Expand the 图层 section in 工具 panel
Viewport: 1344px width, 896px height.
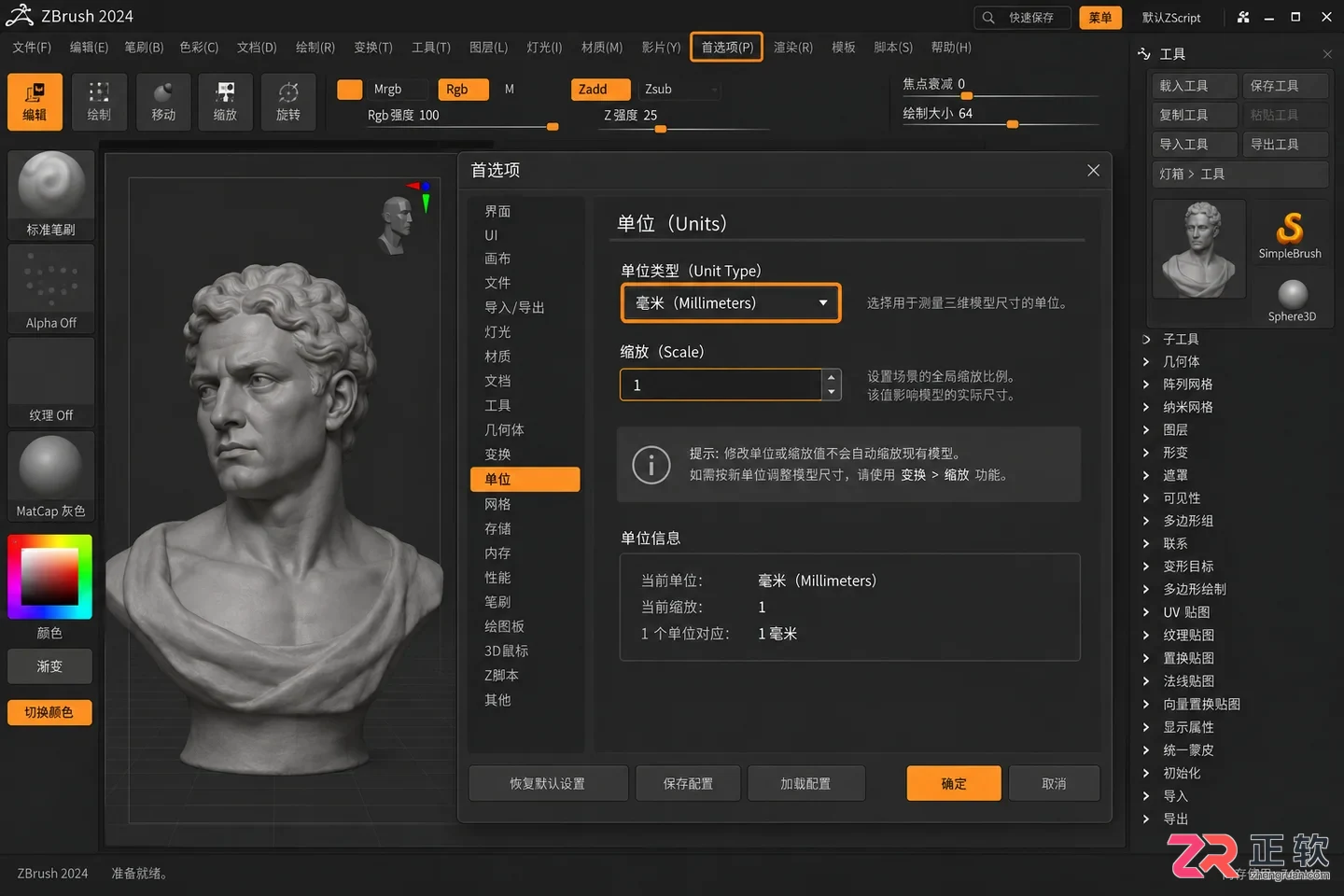(x=1175, y=429)
